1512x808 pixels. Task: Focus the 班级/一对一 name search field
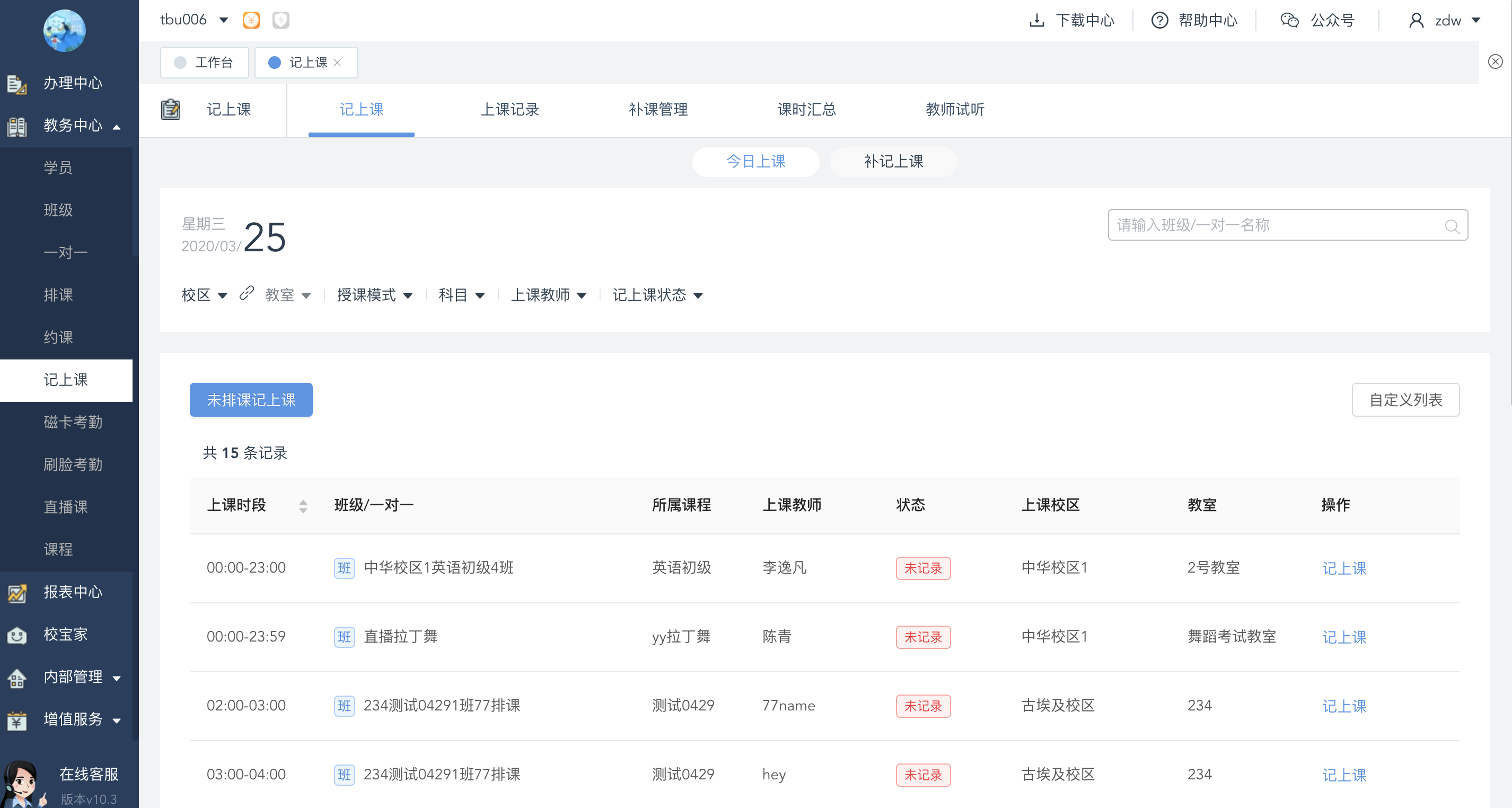point(1287,225)
